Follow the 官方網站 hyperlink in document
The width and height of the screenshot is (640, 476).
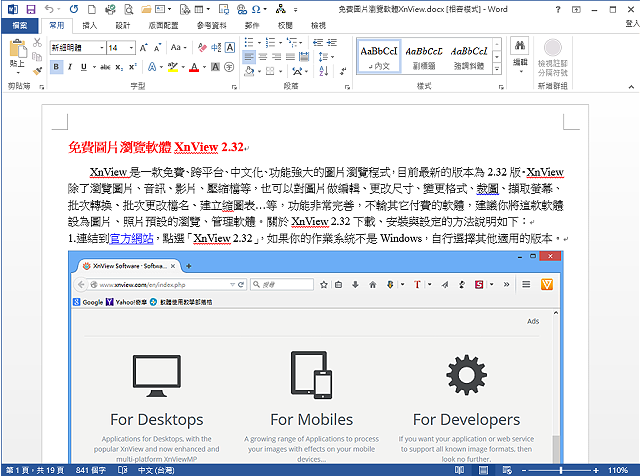[131, 238]
